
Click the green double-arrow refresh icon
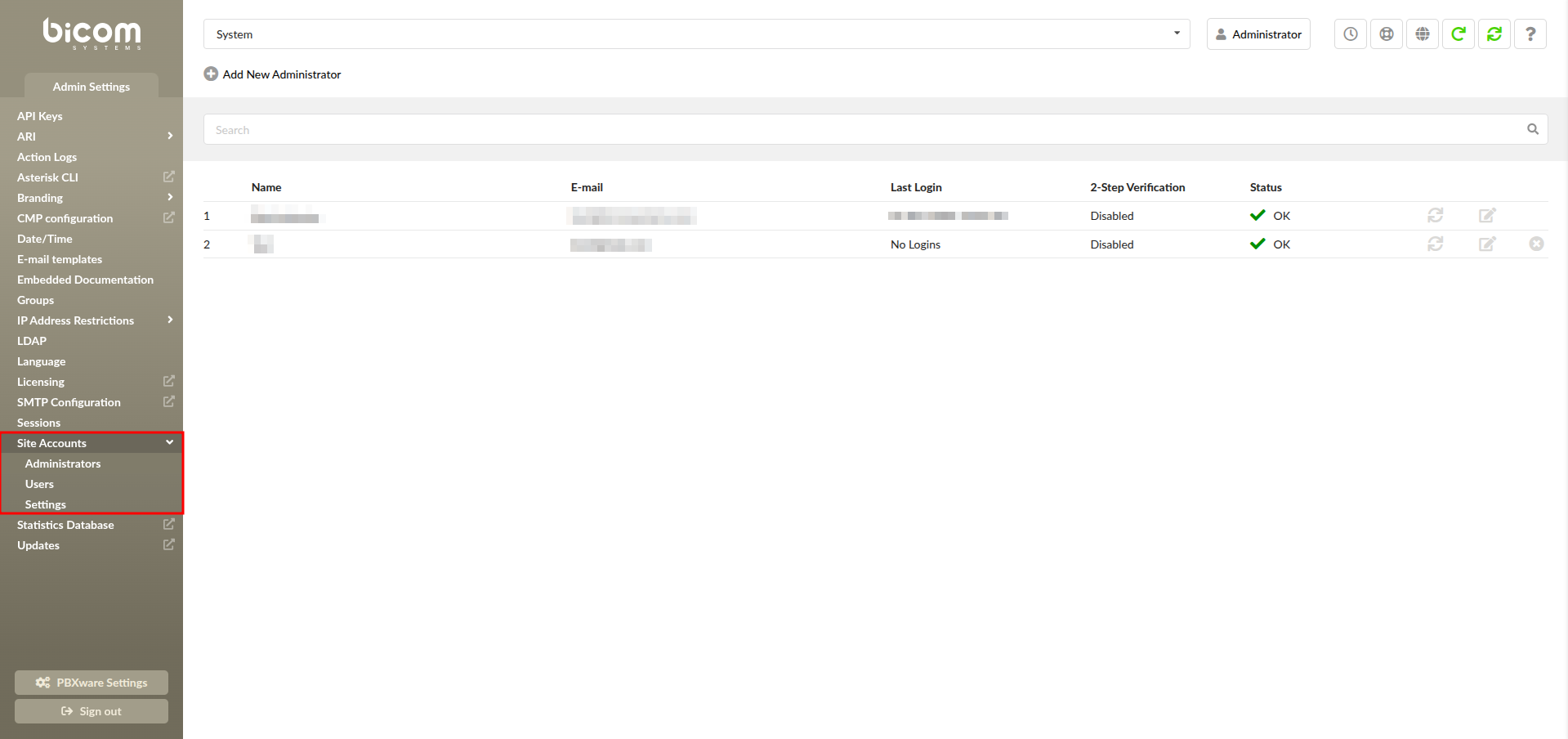[1494, 34]
